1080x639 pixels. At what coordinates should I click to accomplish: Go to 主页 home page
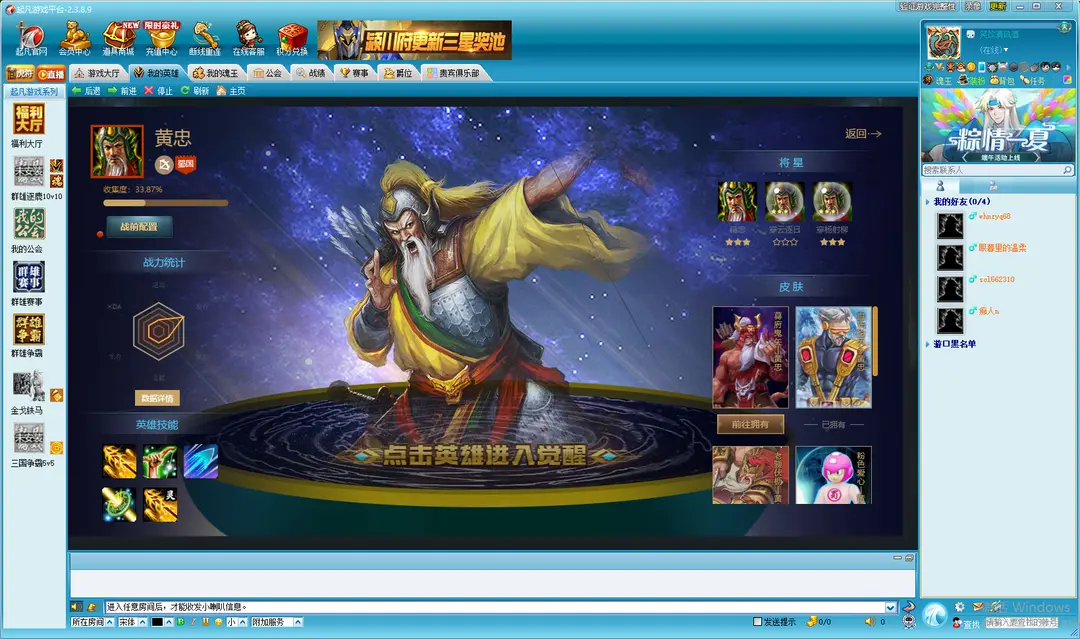click(231, 91)
